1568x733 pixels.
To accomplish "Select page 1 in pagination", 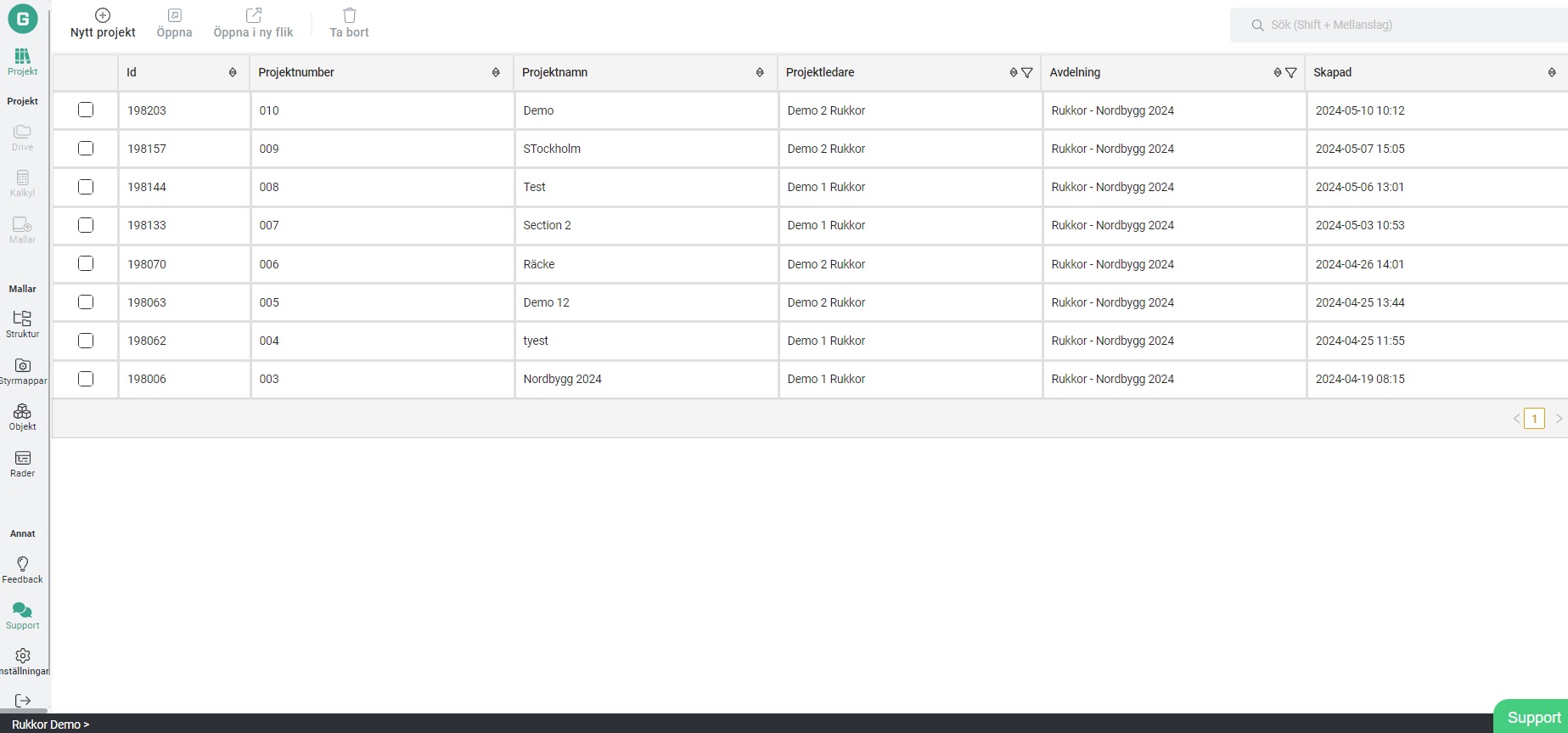I will (x=1534, y=419).
